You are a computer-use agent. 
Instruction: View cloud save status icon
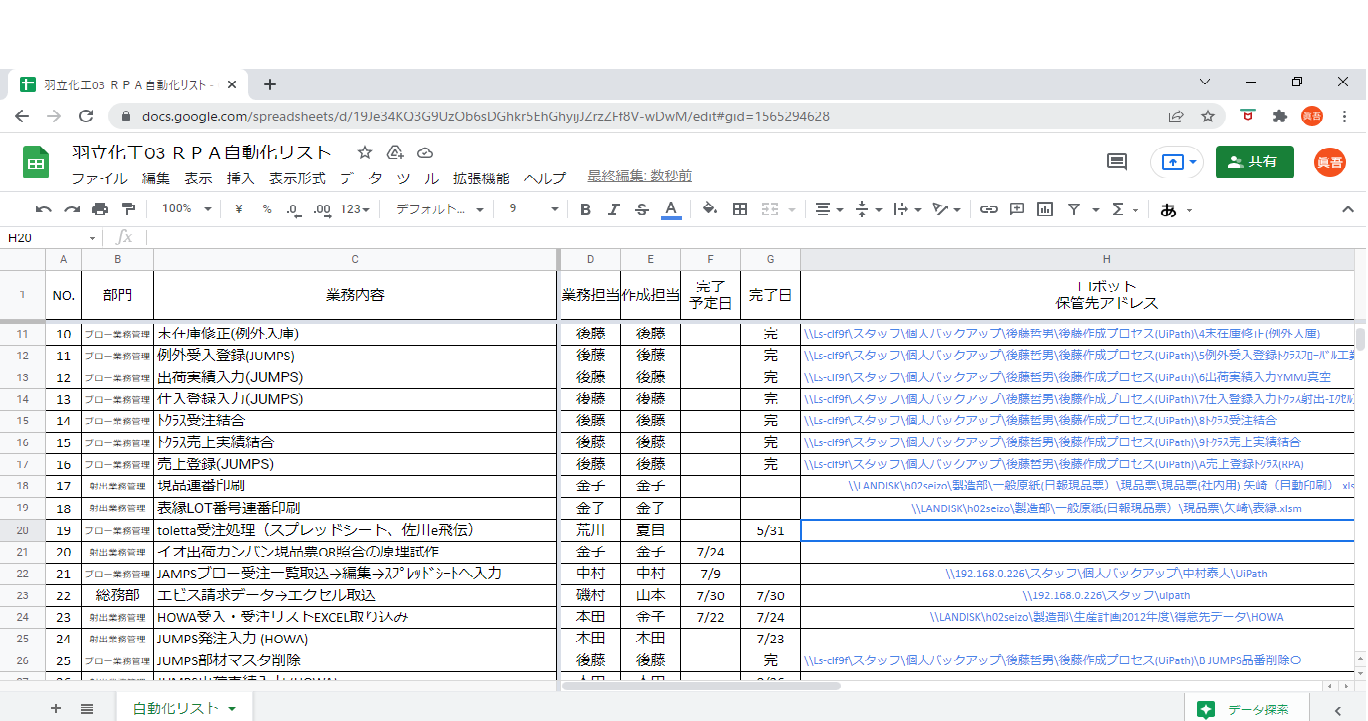point(424,153)
